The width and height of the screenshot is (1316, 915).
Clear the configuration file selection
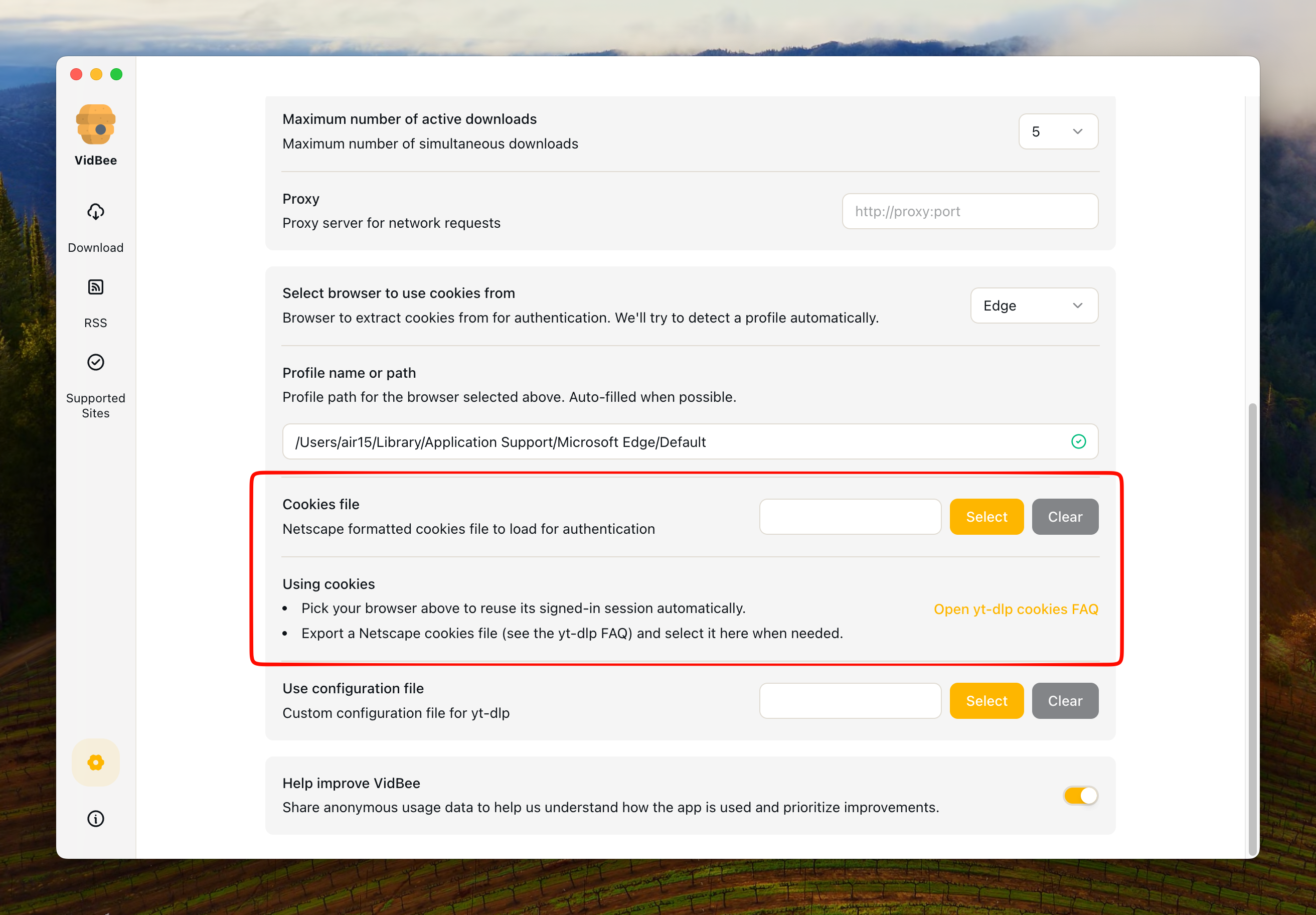pos(1064,701)
